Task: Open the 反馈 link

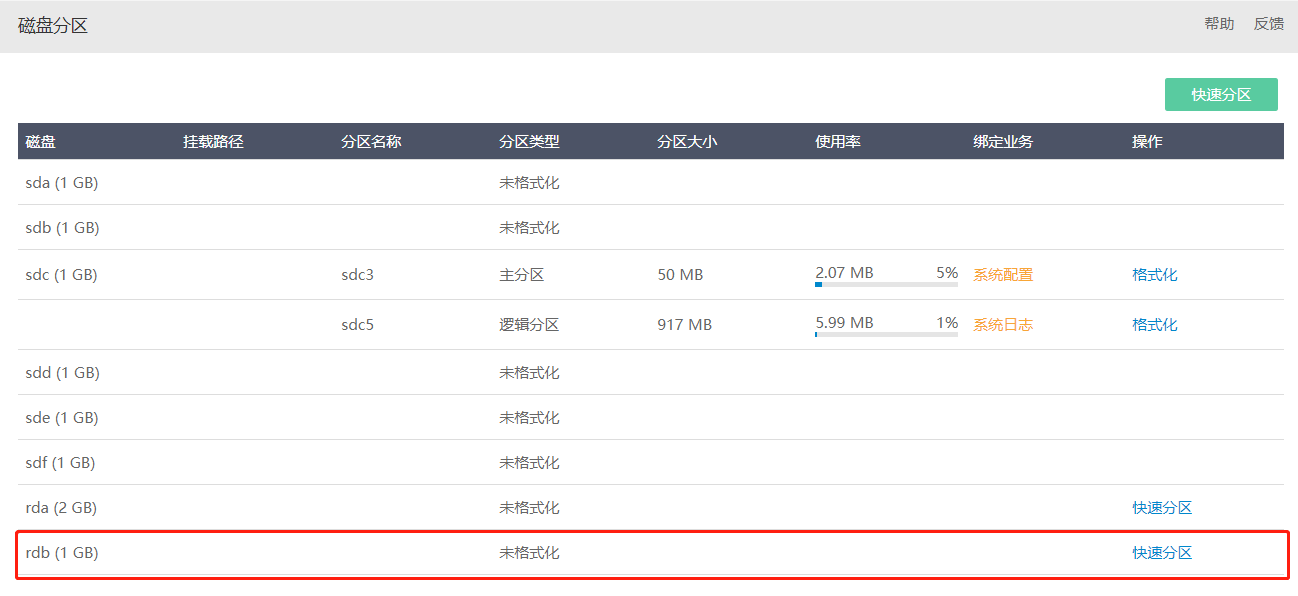Action: [1269, 24]
